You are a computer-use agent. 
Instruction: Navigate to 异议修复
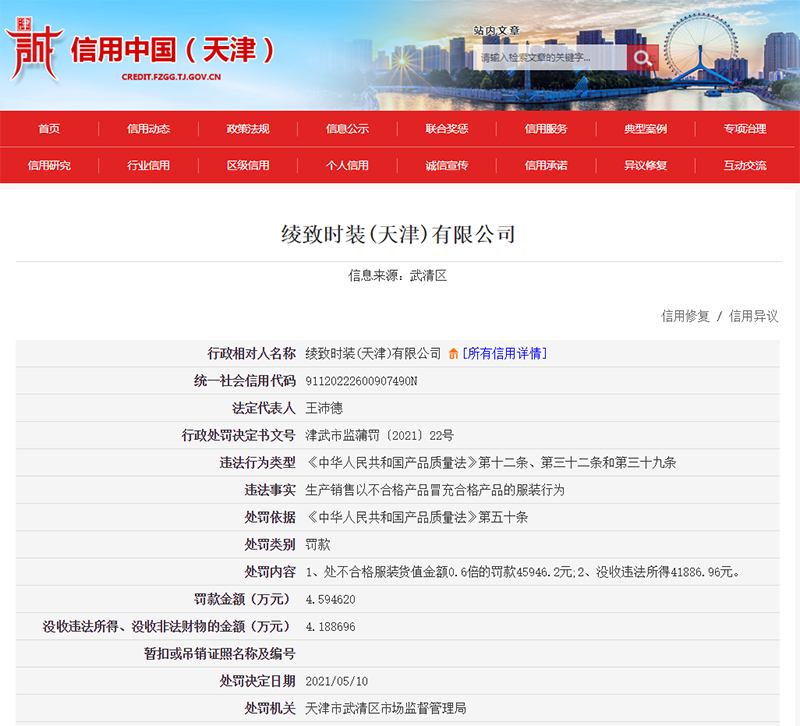pos(645,166)
